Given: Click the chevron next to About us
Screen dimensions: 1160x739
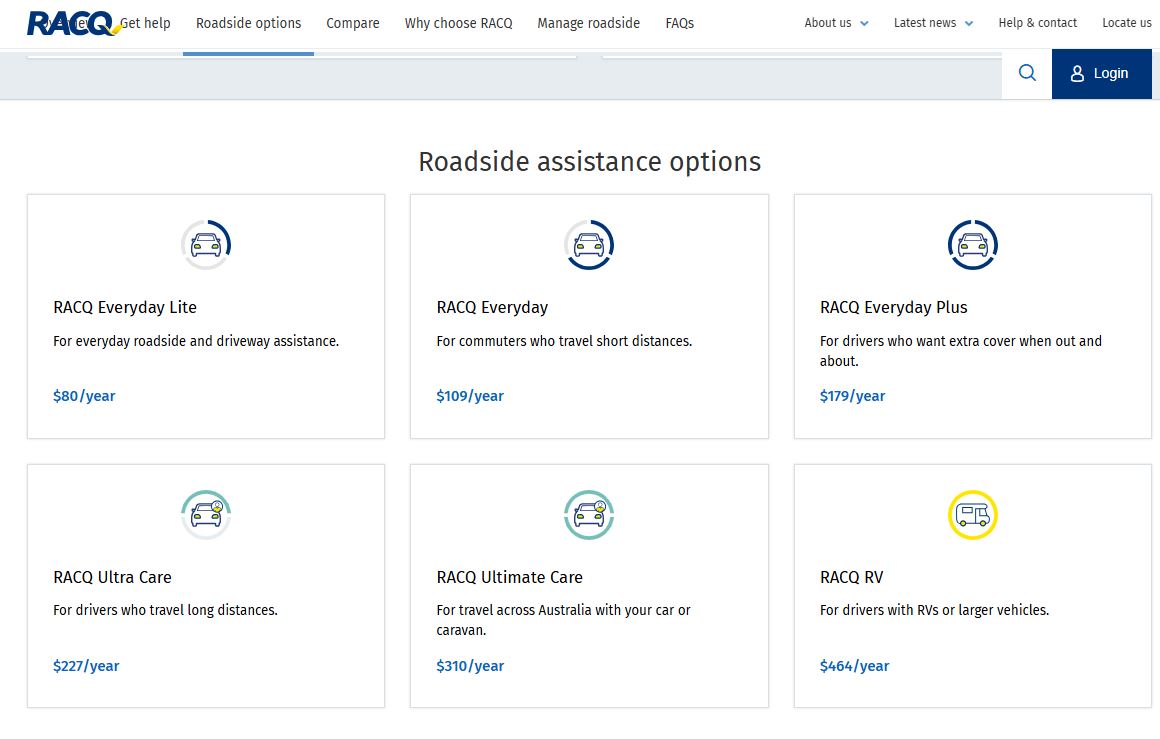Looking at the screenshot, I should point(865,23).
